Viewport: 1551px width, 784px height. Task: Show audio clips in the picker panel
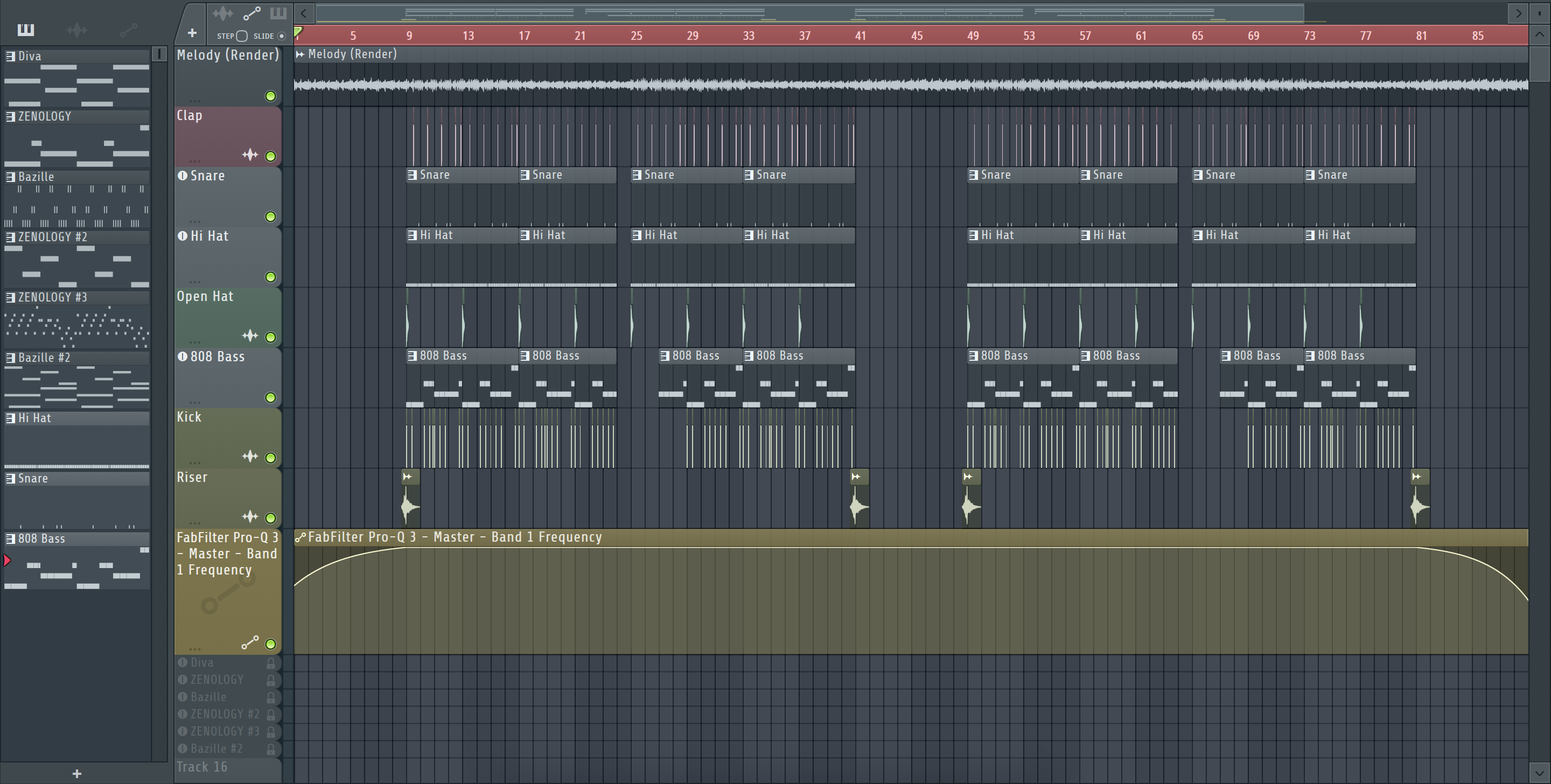(x=77, y=30)
